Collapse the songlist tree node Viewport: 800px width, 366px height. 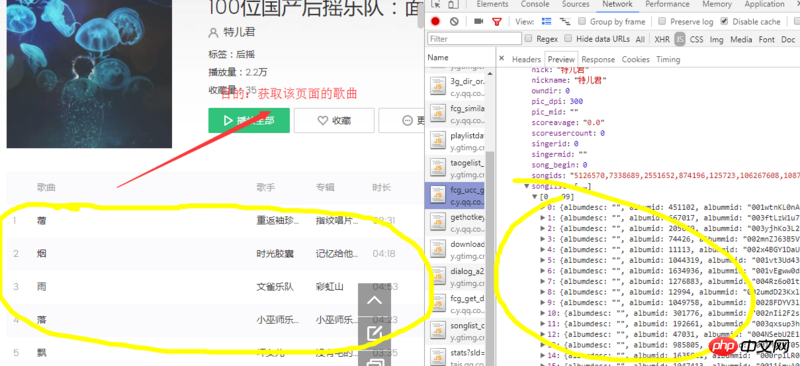528,186
